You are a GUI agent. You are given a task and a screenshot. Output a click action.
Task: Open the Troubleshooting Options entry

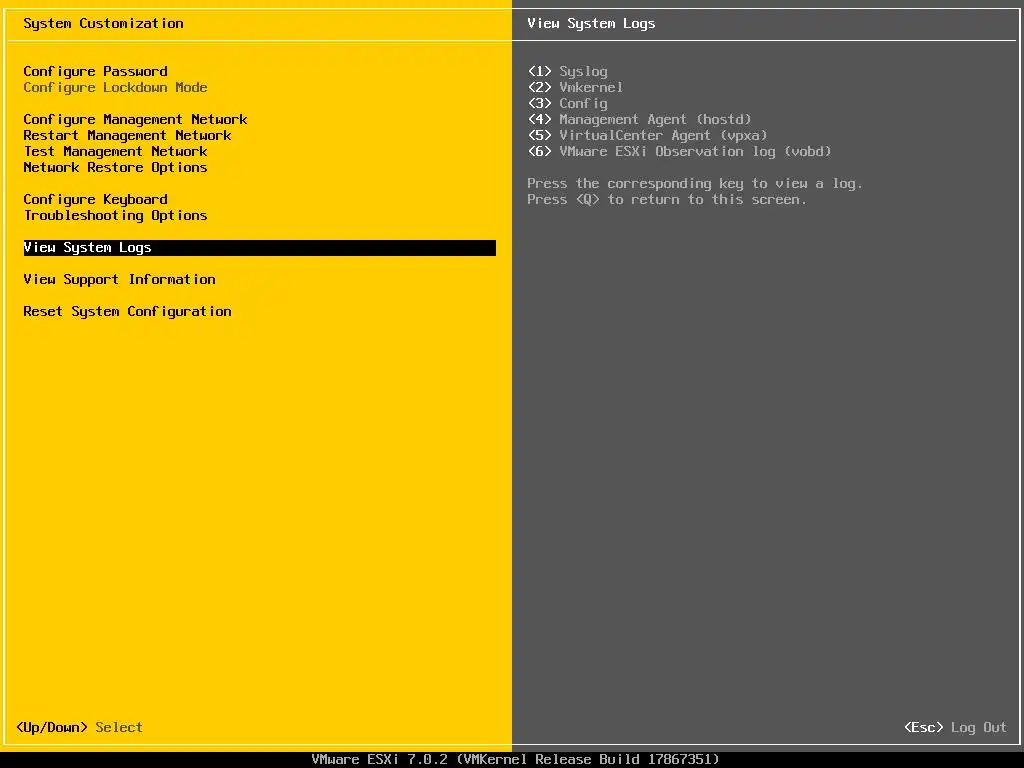116,216
